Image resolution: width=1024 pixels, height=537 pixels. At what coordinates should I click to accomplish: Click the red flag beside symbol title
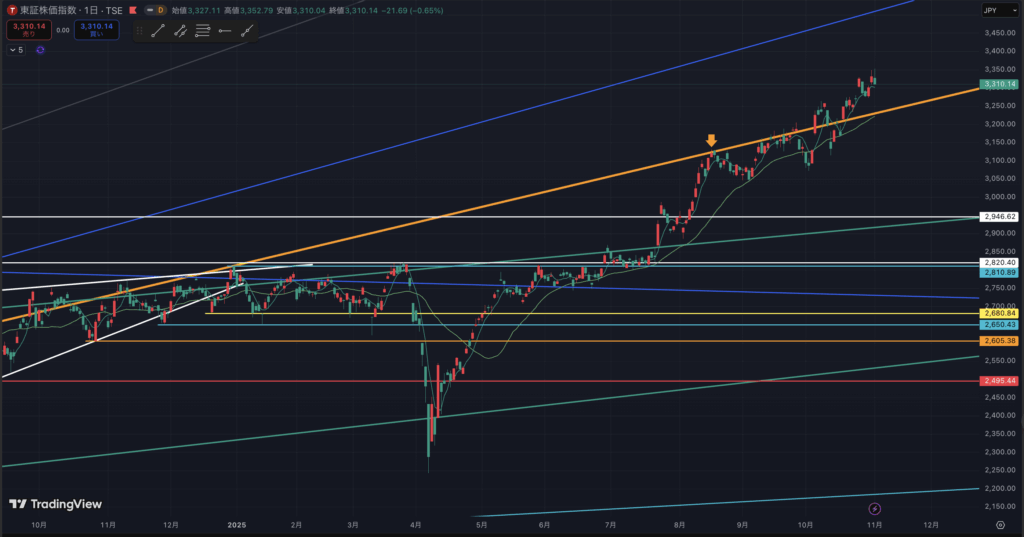[x=133, y=10]
